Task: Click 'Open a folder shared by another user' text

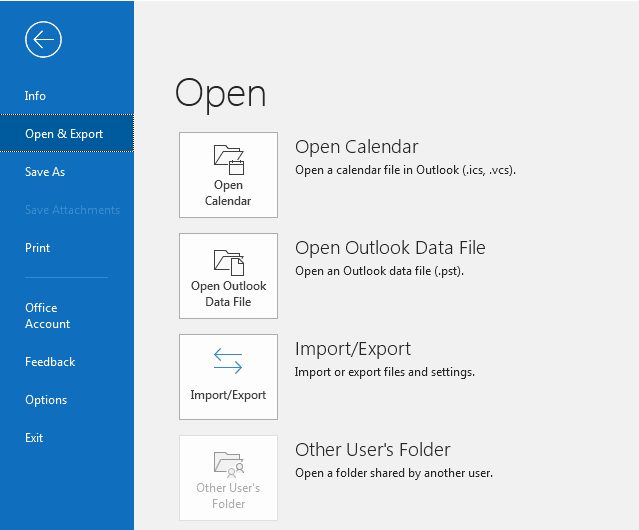Action: point(394,473)
